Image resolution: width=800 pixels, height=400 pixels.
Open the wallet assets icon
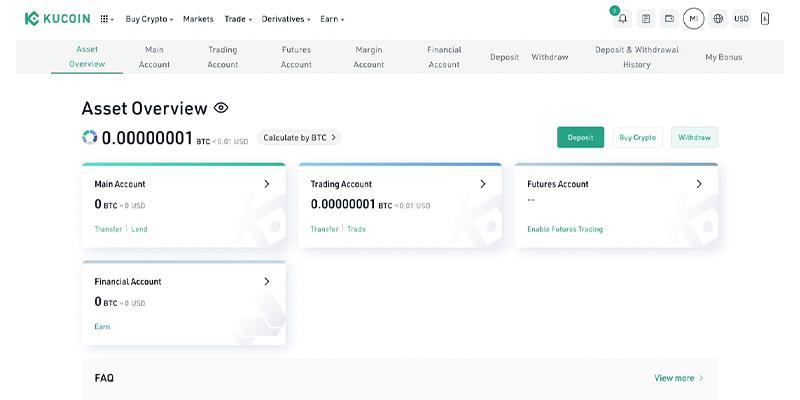[x=669, y=19]
